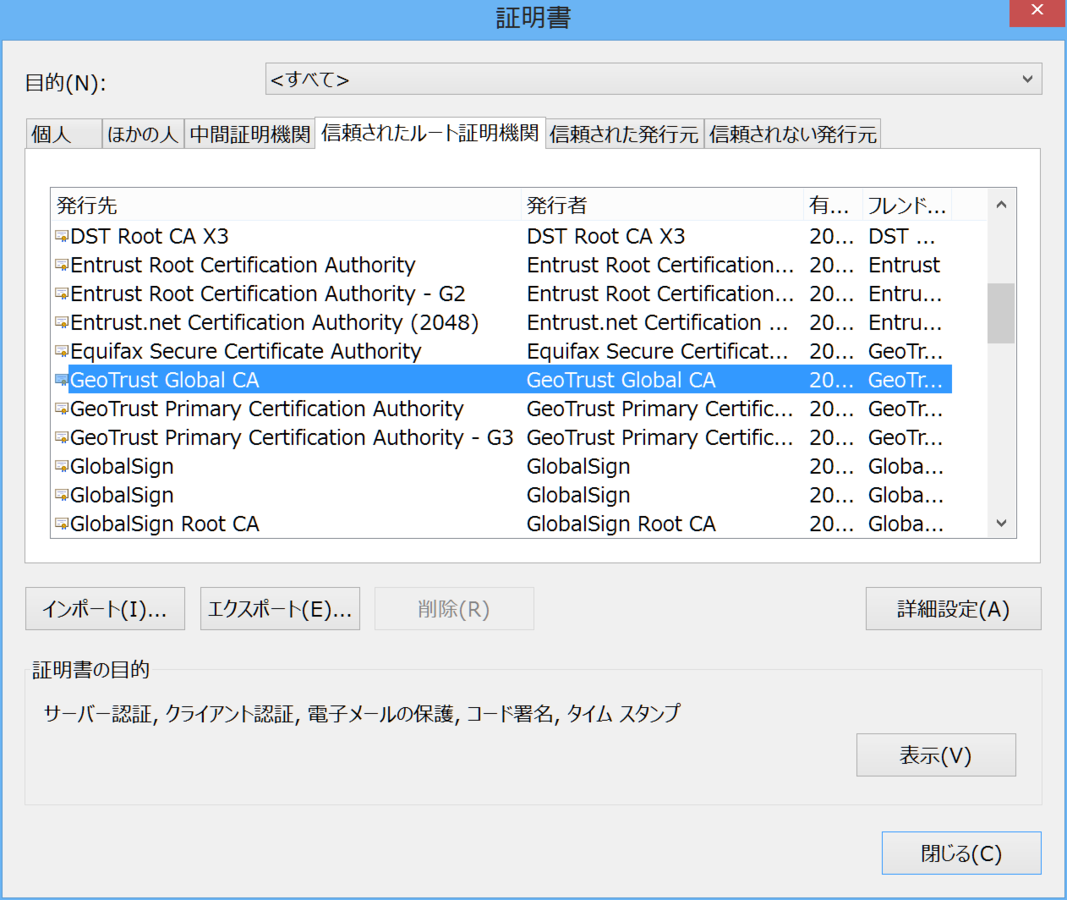Viewport: 1067px width, 900px height.
Task: Close the 証明書 dialog window
Action: 1037,11
